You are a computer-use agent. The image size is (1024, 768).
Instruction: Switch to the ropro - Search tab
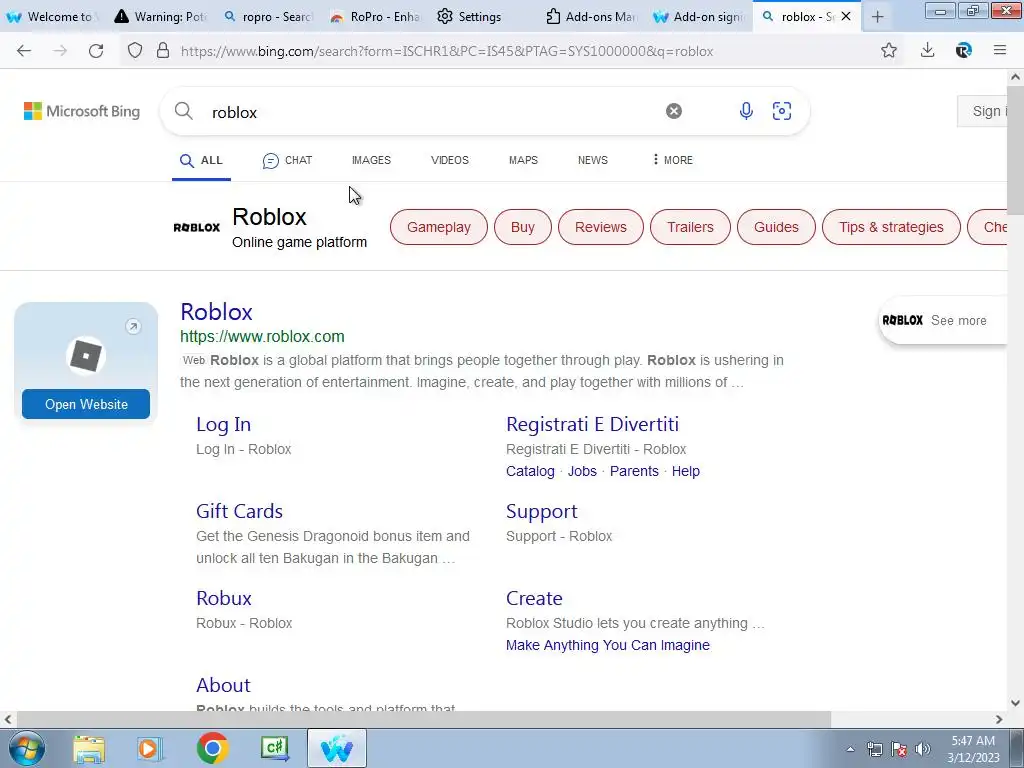[268, 17]
